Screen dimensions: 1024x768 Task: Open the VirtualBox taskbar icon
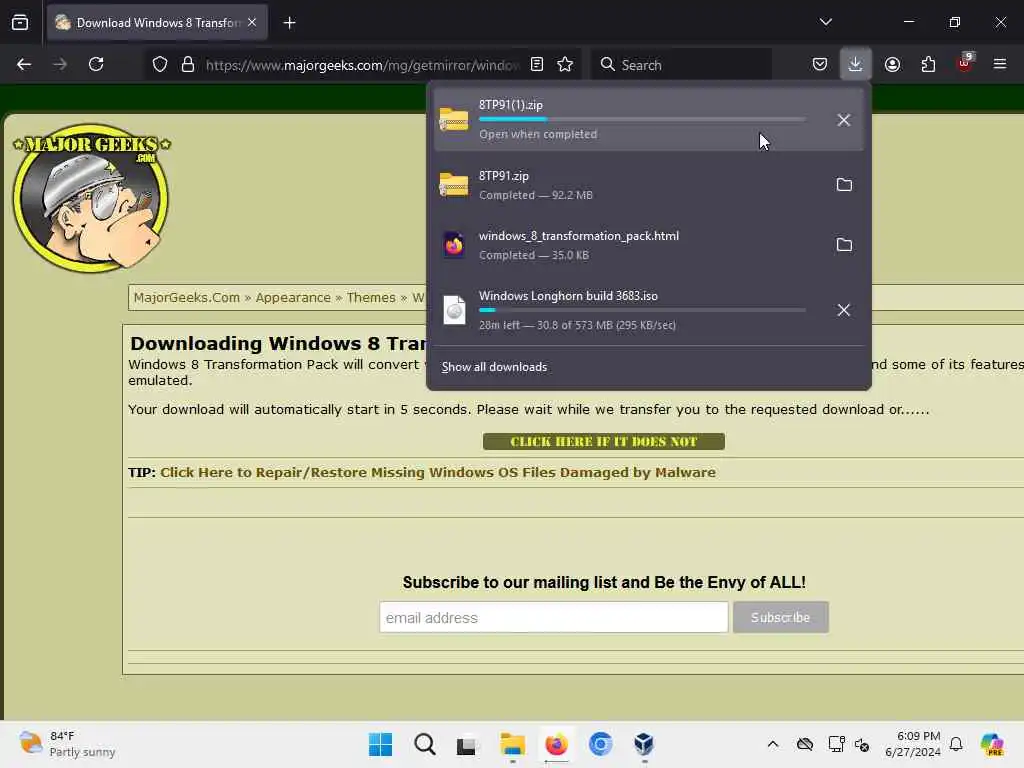(644, 744)
